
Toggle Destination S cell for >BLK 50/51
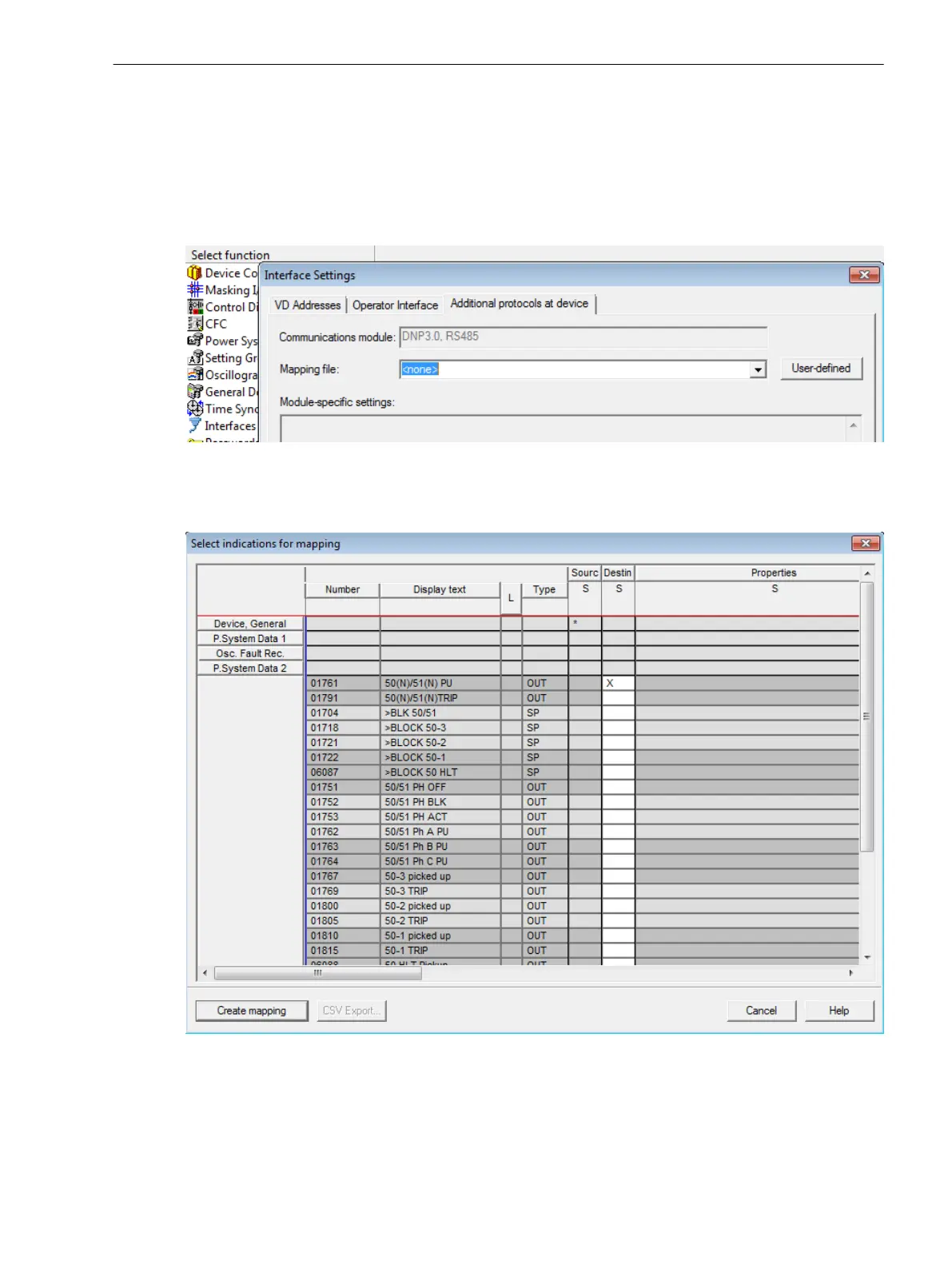pos(618,713)
